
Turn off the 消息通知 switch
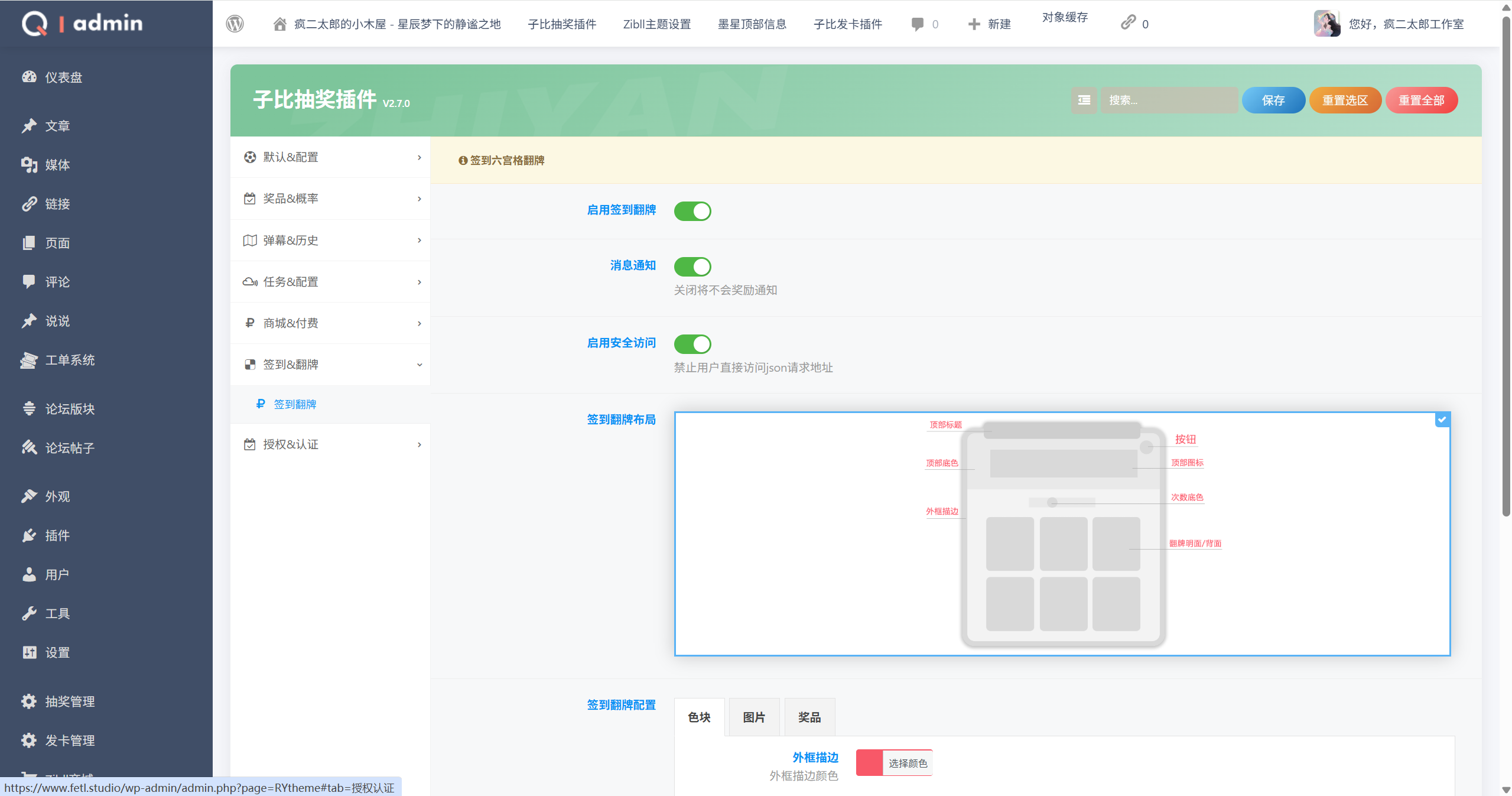[x=692, y=266]
